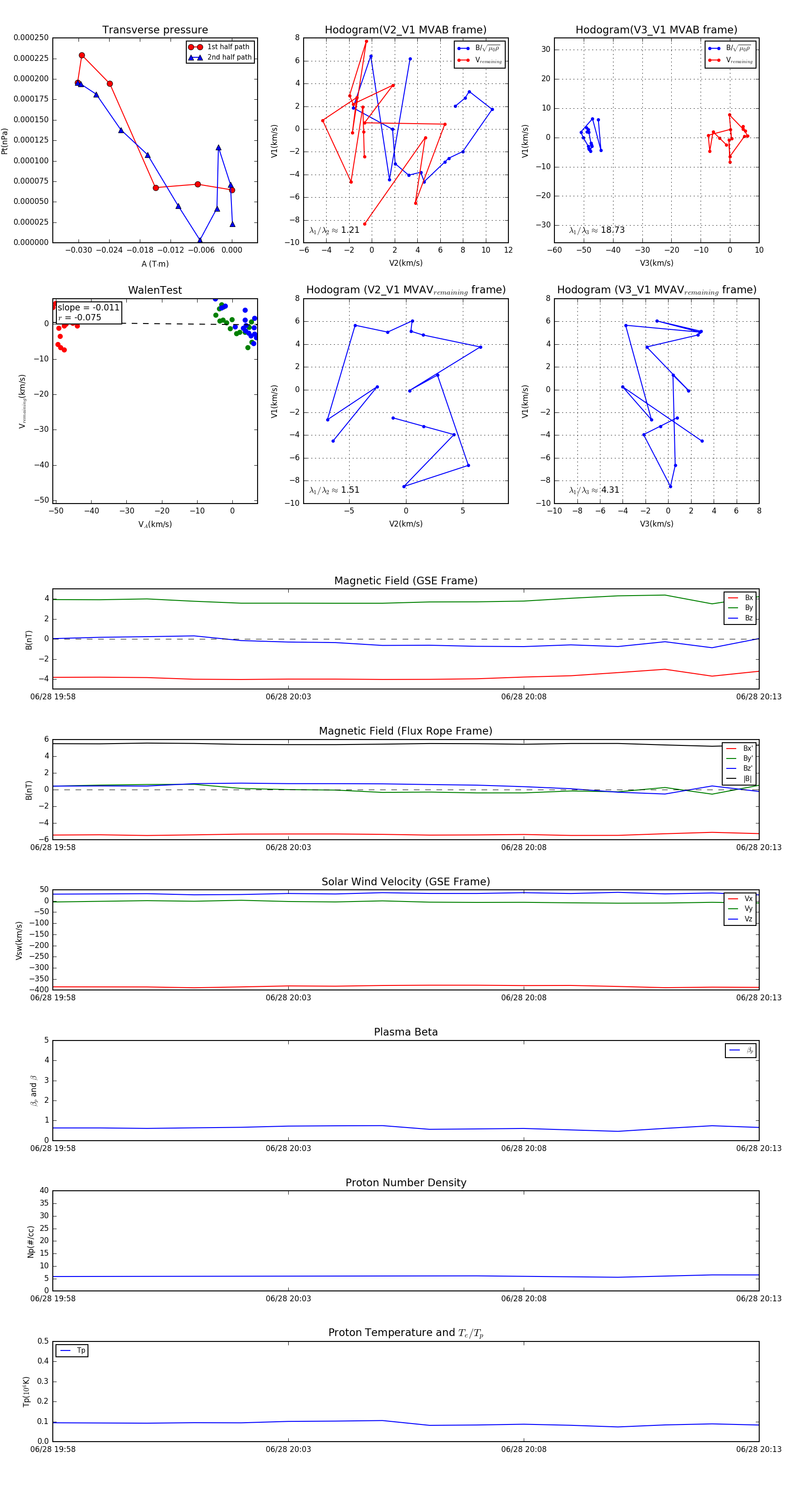Click the "Hodogram (V2_V1 MVAV remaining frame)" title
The height and width of the screenshot is (1489, 812).
pos(406,290)
